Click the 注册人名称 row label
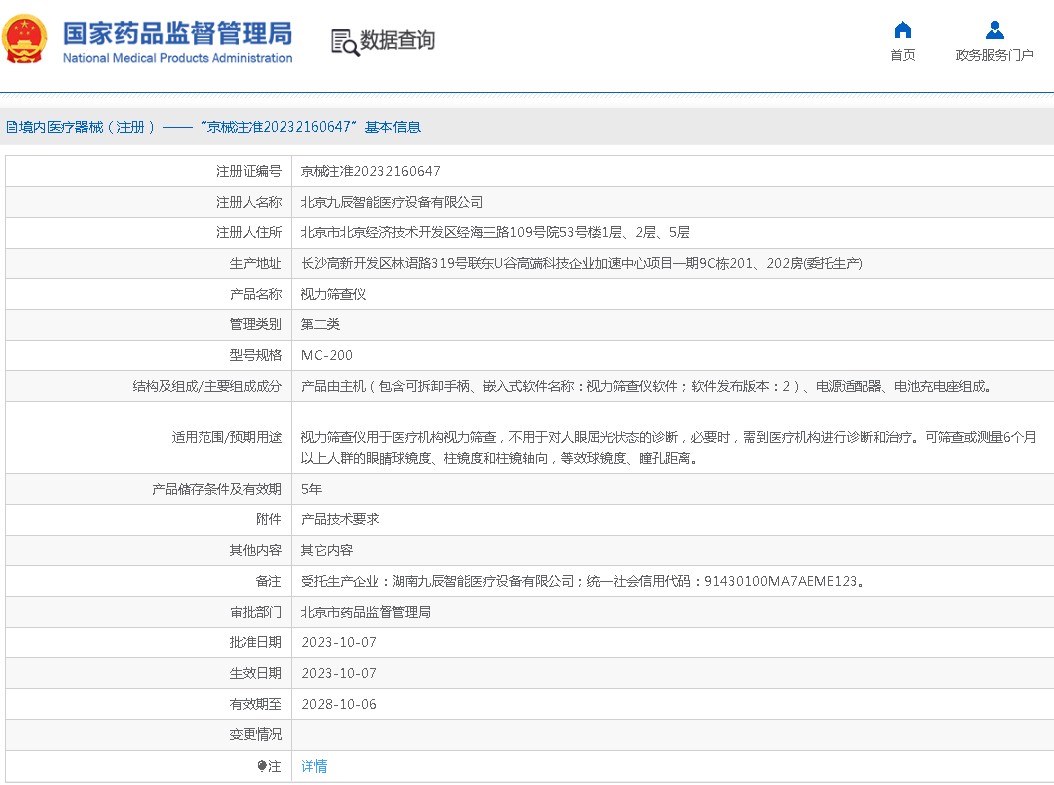Screen dimensions: 1054x785 coord(249,202)
